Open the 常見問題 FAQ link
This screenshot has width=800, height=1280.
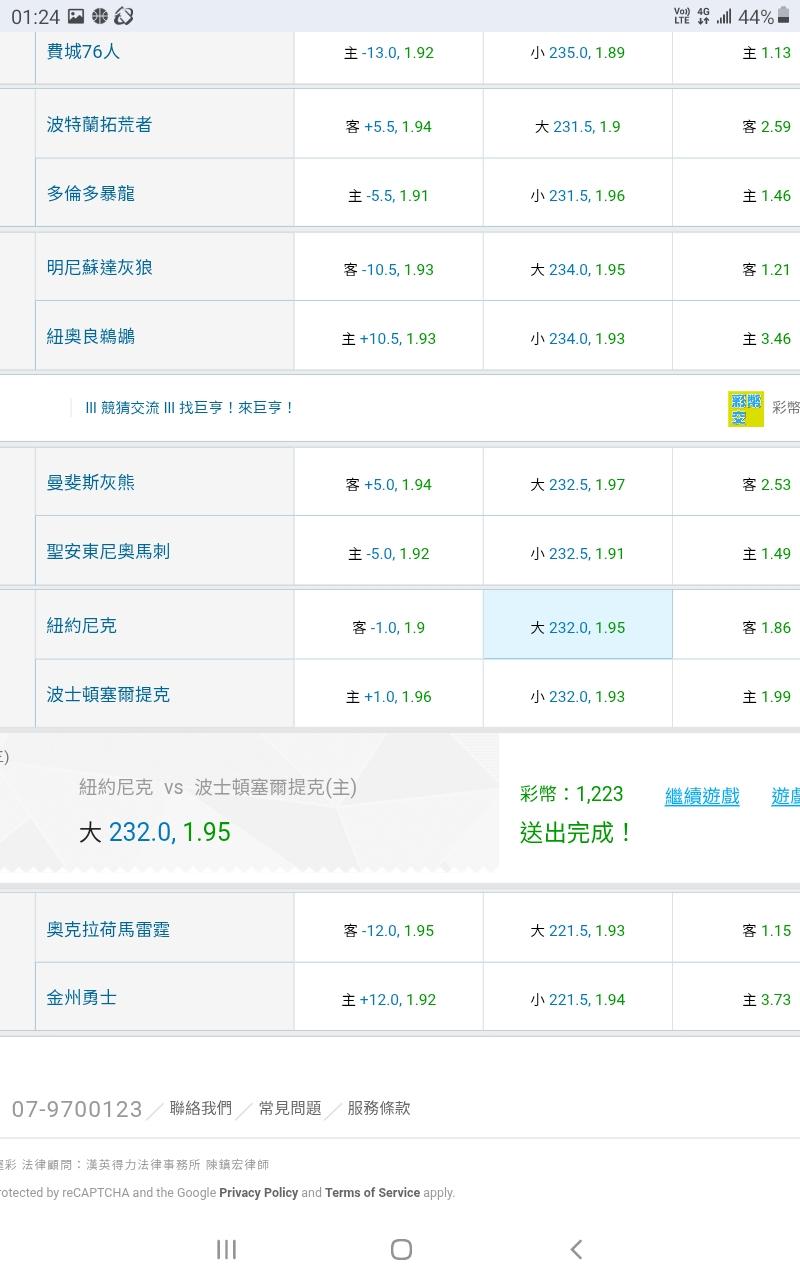(x=290, y=1108)
